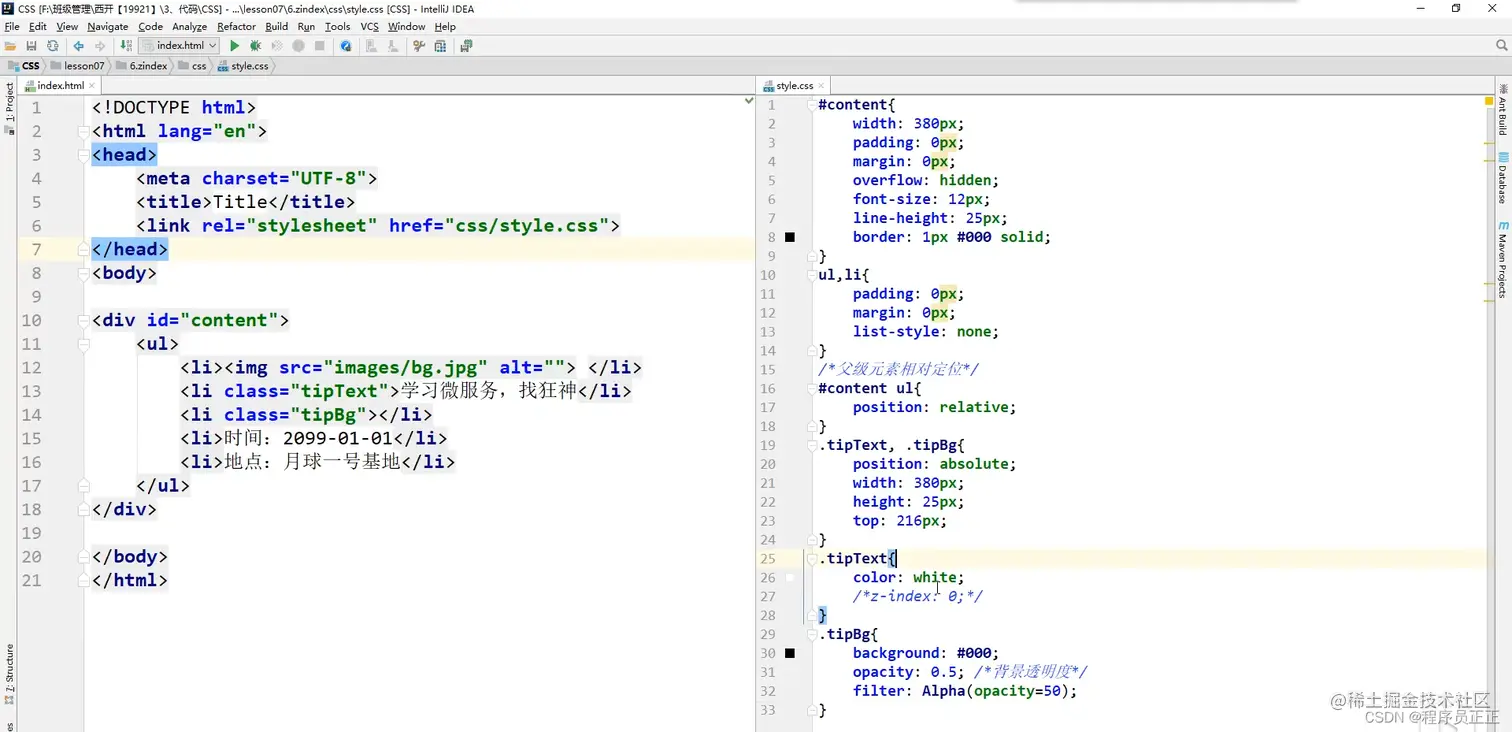Click the white color swatch on line 26
1512x732 pixels.
click(x=790, y=578)
